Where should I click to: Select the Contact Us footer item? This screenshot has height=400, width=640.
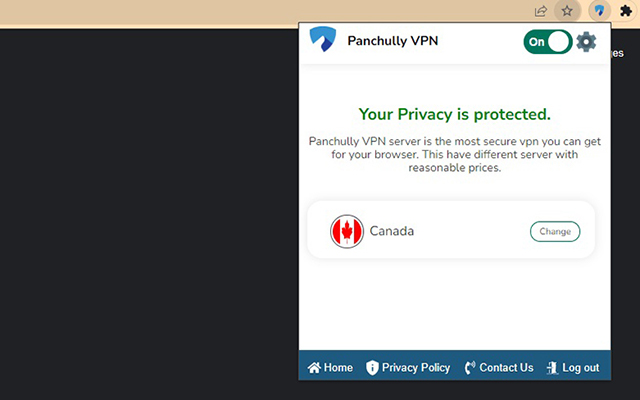pyautogui.click(x=506, y=368)
